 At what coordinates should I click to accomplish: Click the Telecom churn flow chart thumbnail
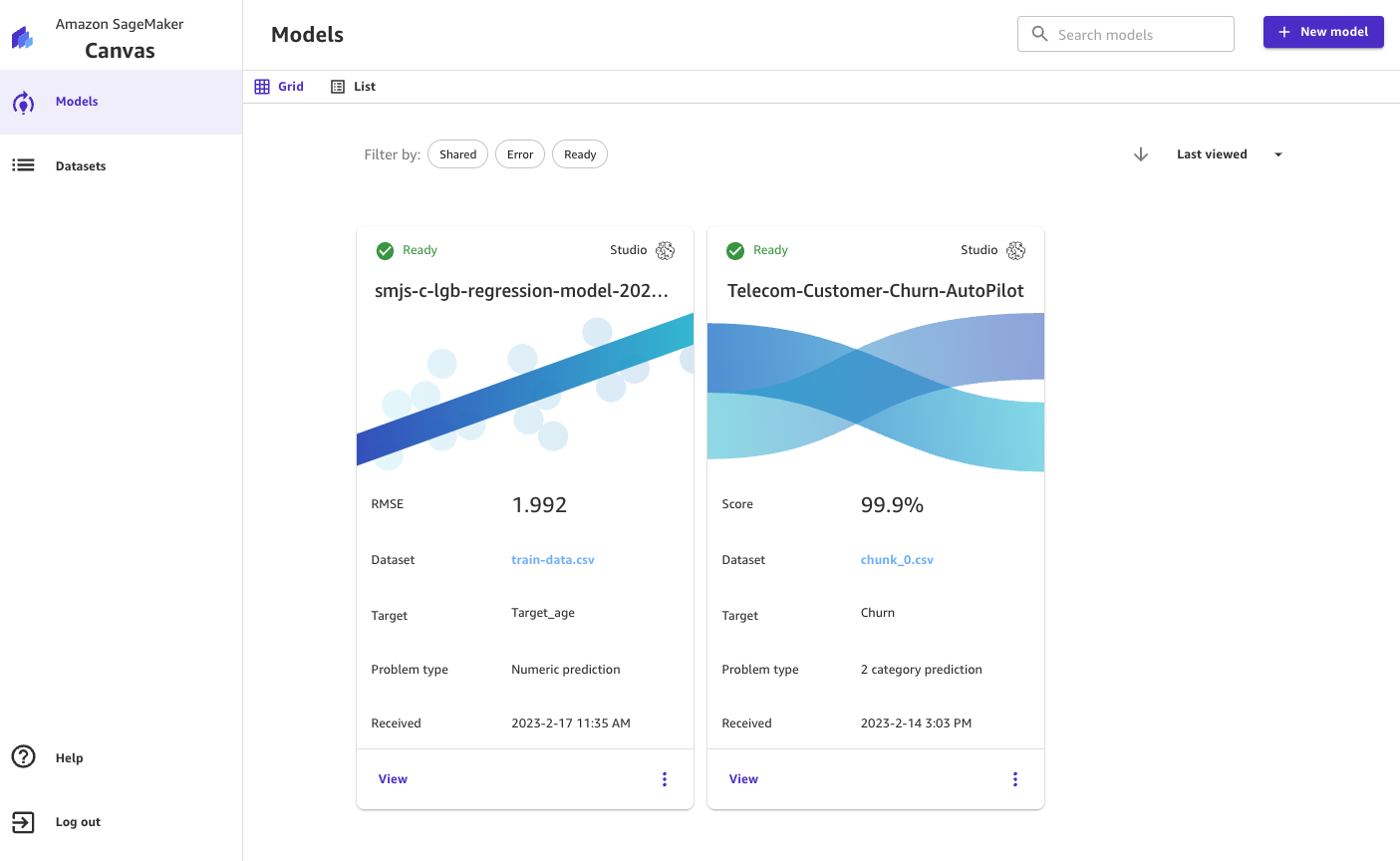[x=876, y=392]
